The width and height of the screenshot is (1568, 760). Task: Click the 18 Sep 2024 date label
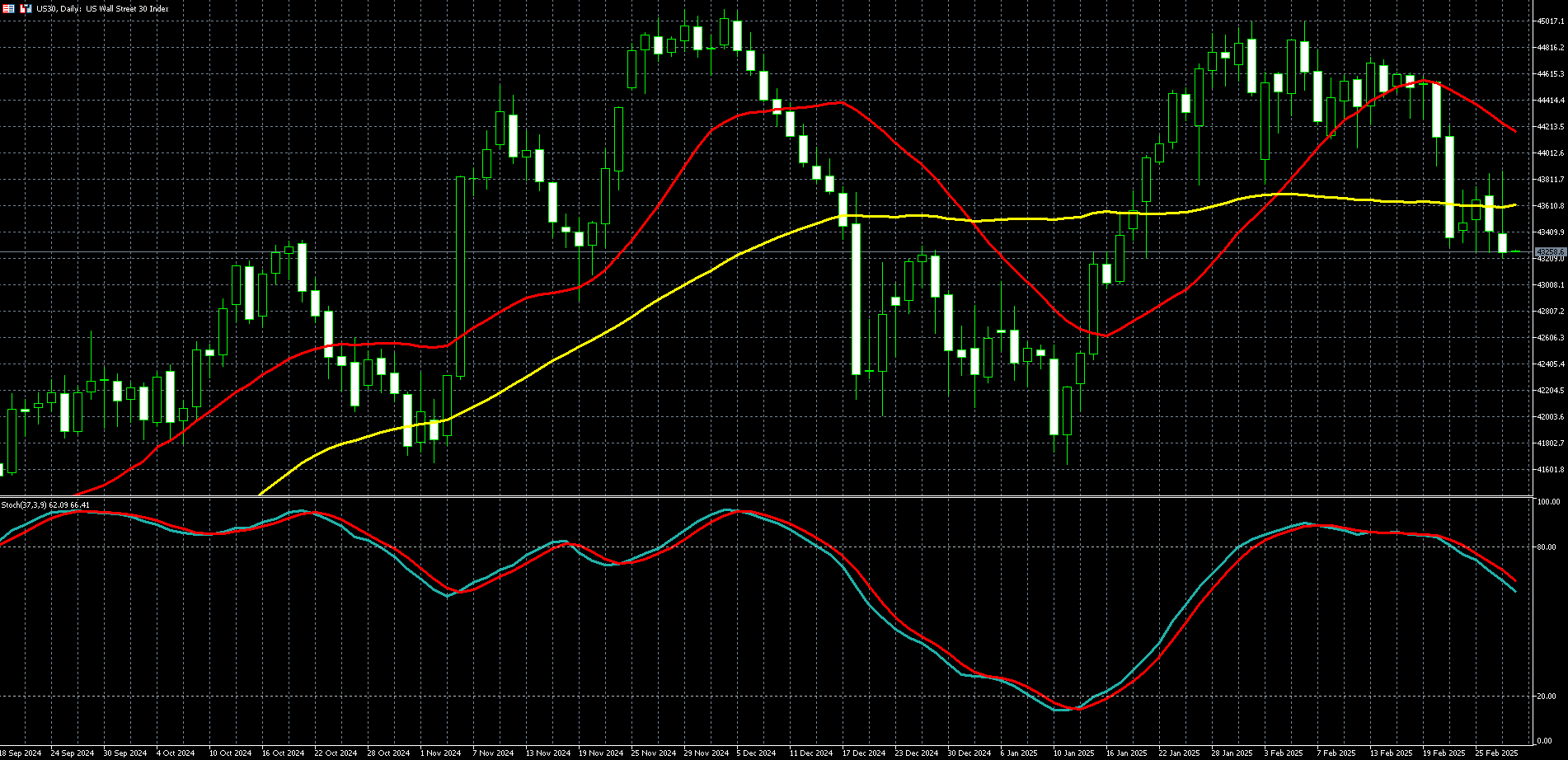pyautogui.click(x=21, y=753)
